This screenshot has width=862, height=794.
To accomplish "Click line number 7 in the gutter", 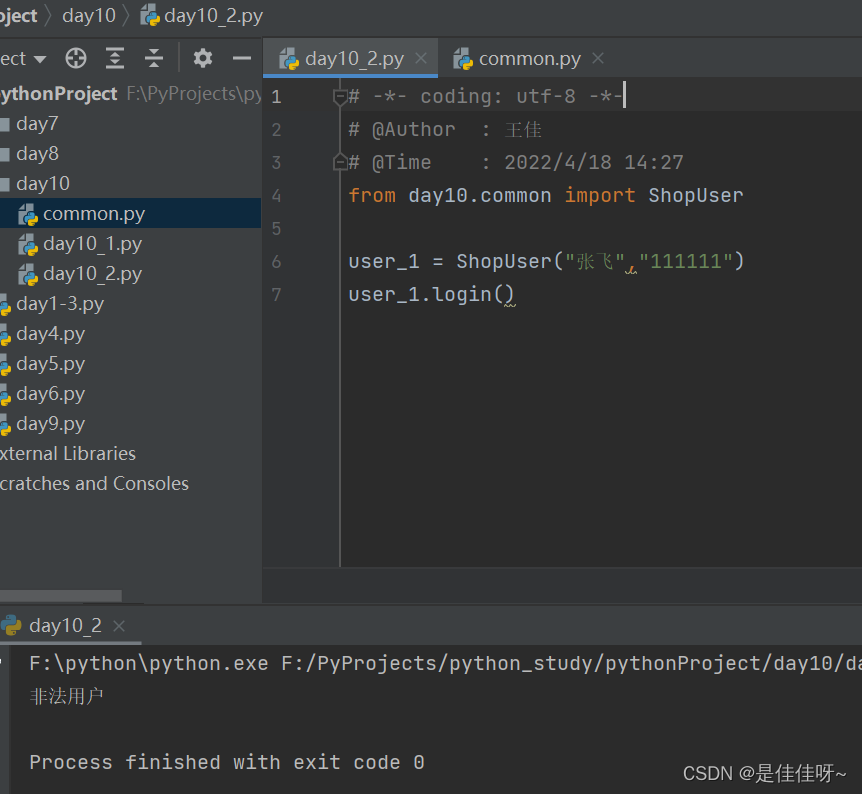I will [276, 295].
